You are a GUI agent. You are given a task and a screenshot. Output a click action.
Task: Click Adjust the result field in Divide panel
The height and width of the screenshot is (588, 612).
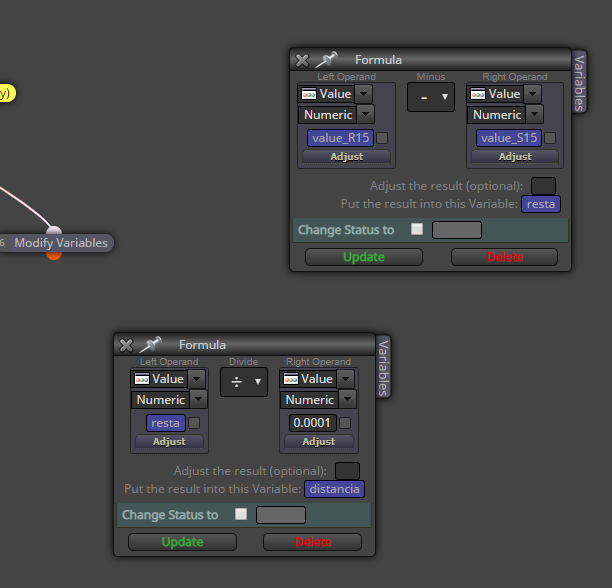[347, 471]
